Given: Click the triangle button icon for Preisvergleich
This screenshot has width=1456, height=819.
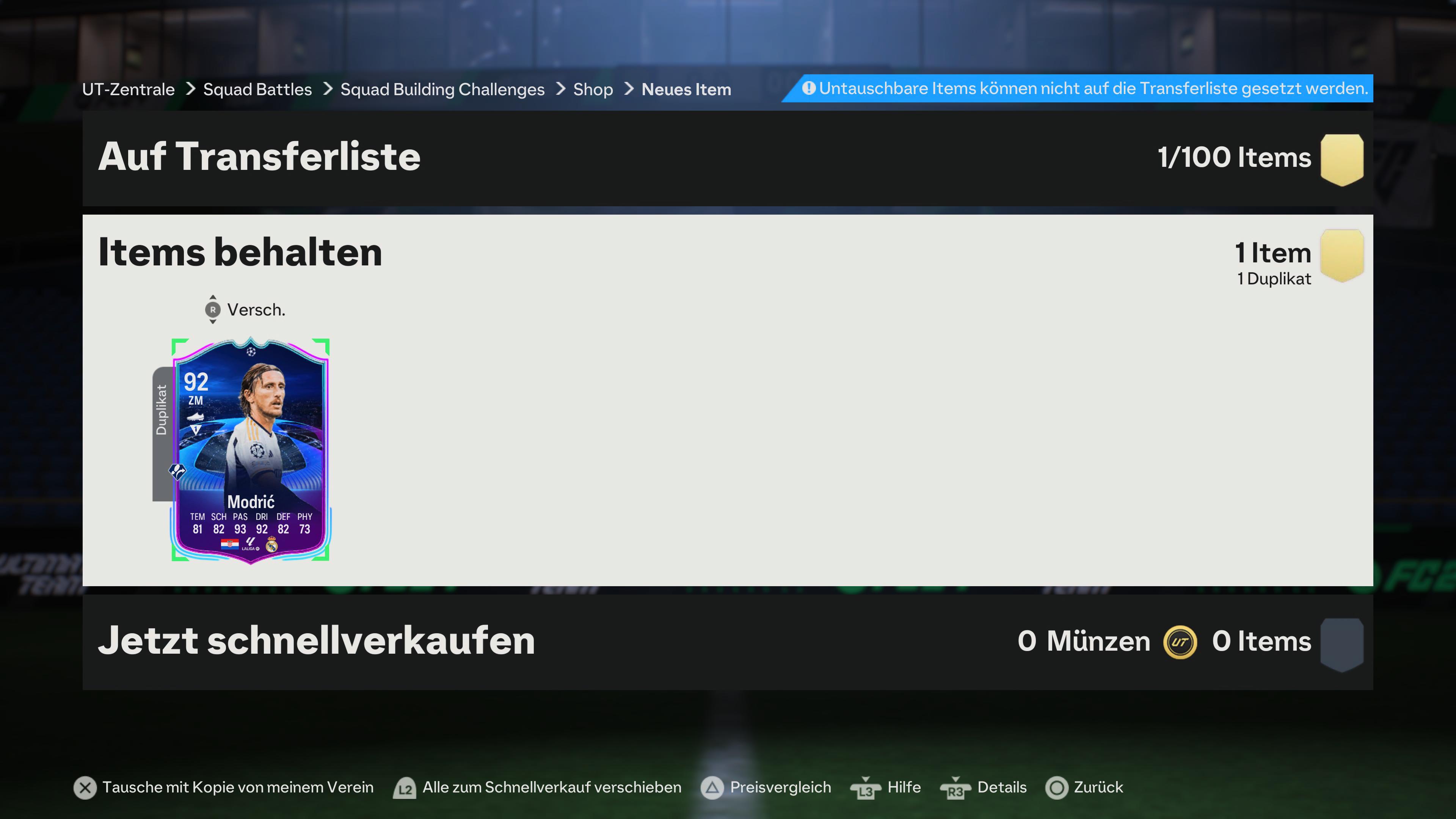Looking at the screenshot, I should coord(712,788).
